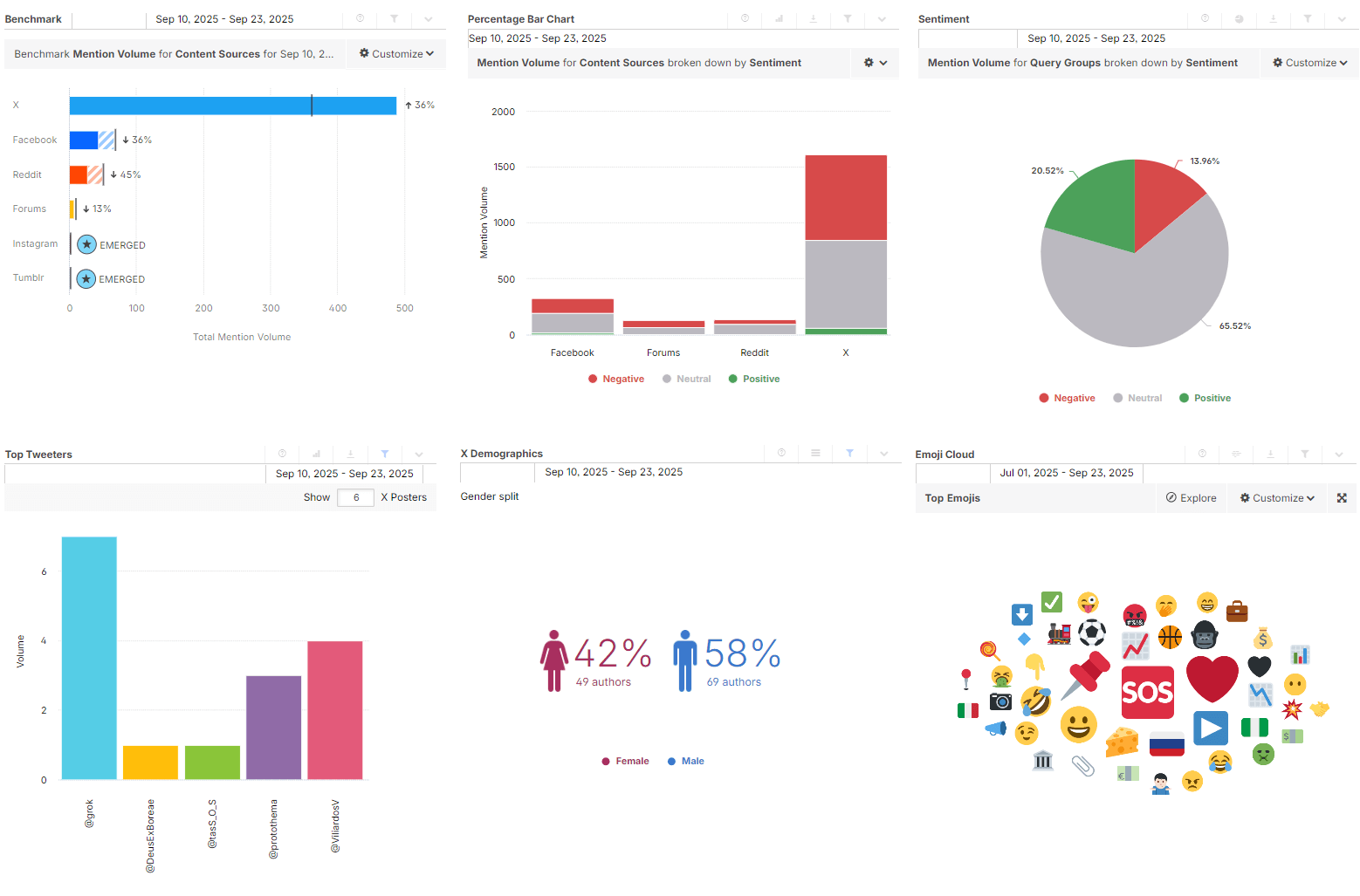Screen dimensions: 1360x896
Task: Click the Explore button in Emoji Cloud
Action: tap(1191, 498)
